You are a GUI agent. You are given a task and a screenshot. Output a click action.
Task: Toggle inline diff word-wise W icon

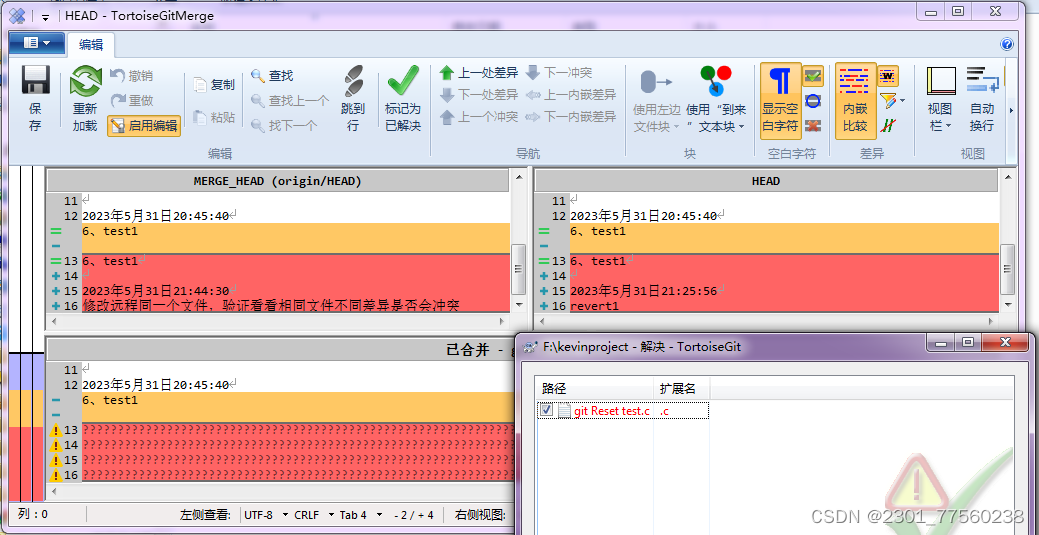tap(888, 76)
